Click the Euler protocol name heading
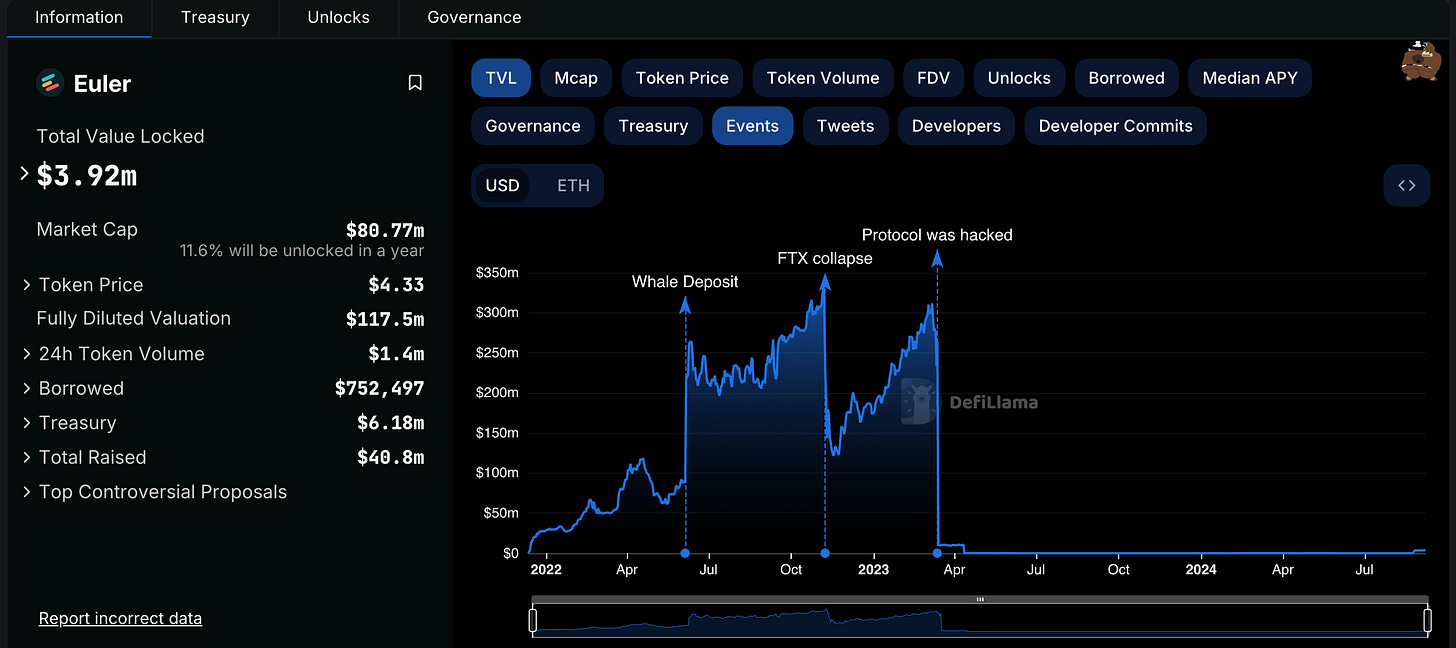The image size is (1456, 648). pos(102,83)
